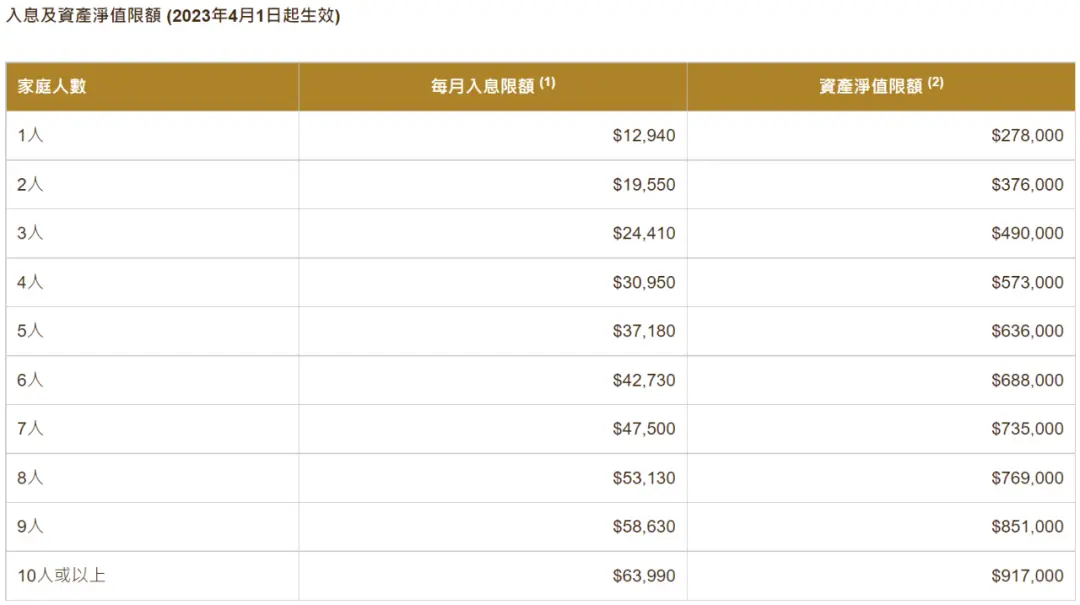This screenshot has width=1080, height=605.
Task: Click the $42,730 income limit cell
Action: (x=644, y=381)
